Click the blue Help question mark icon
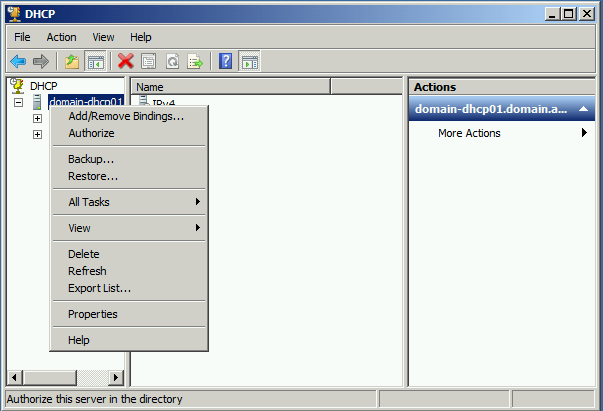The height and width of the screenshot is (411, 603). [x=226, y=61]
